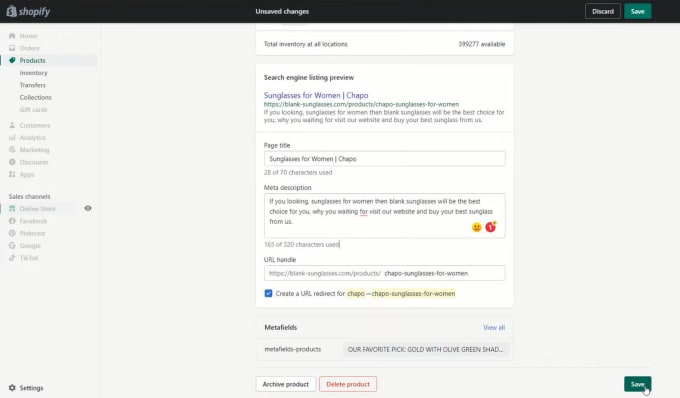
Task: Click the Products tag icon
Action: [x=12, y=60]
